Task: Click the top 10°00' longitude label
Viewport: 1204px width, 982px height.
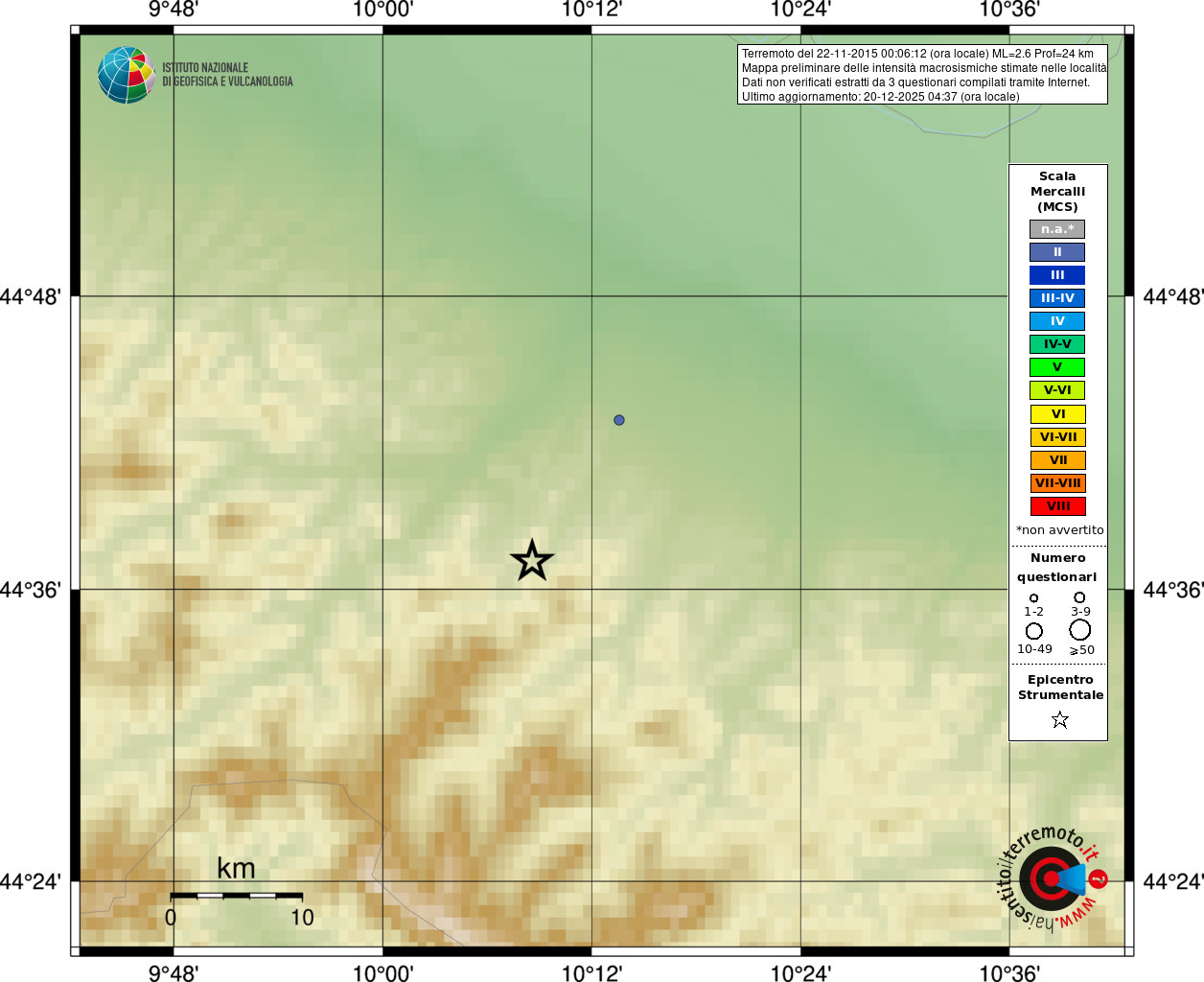Action: point(382,10)
